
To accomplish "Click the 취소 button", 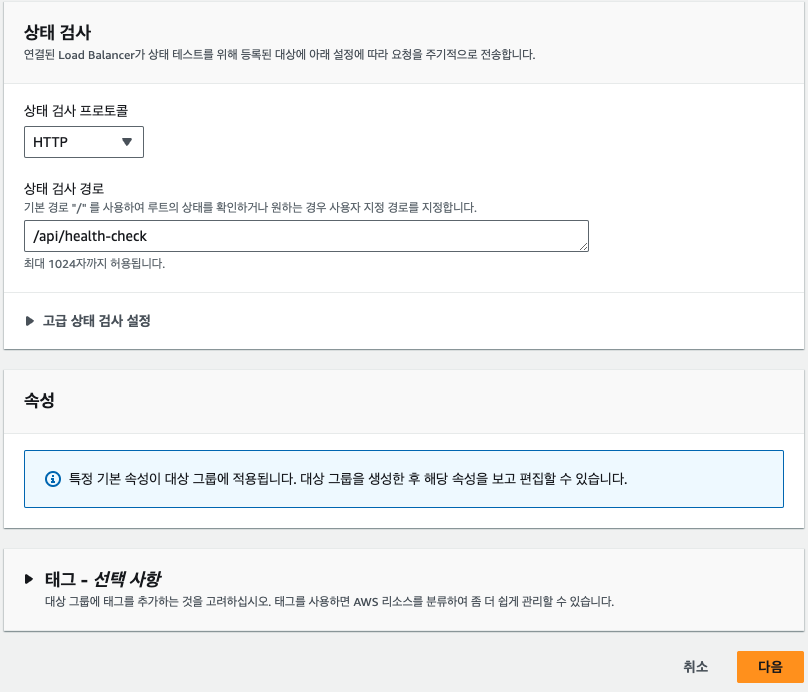I will (696, 667).
